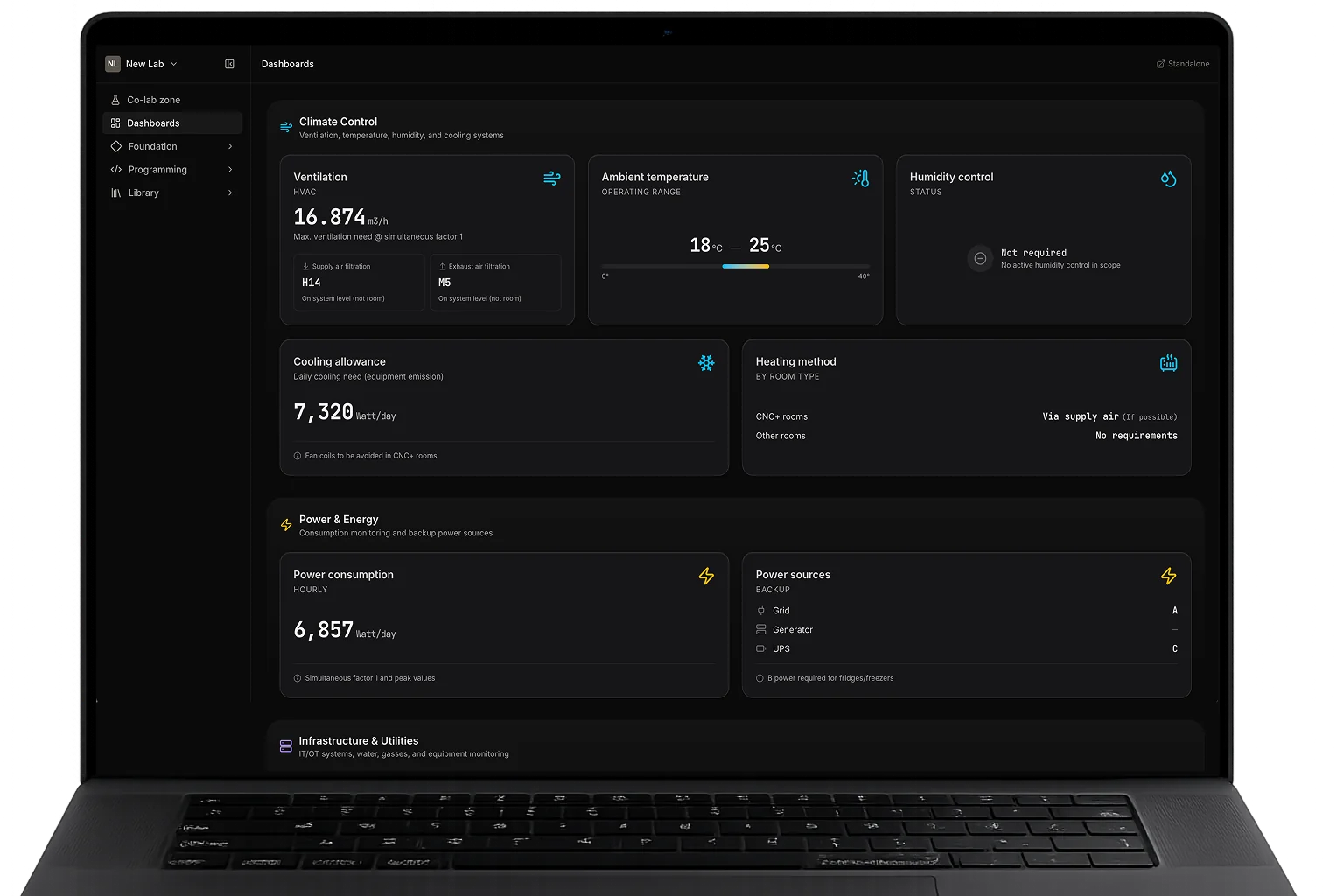
Task: Click the Ambient temperature thermometer icon
Action: click(x=860, y=178)
